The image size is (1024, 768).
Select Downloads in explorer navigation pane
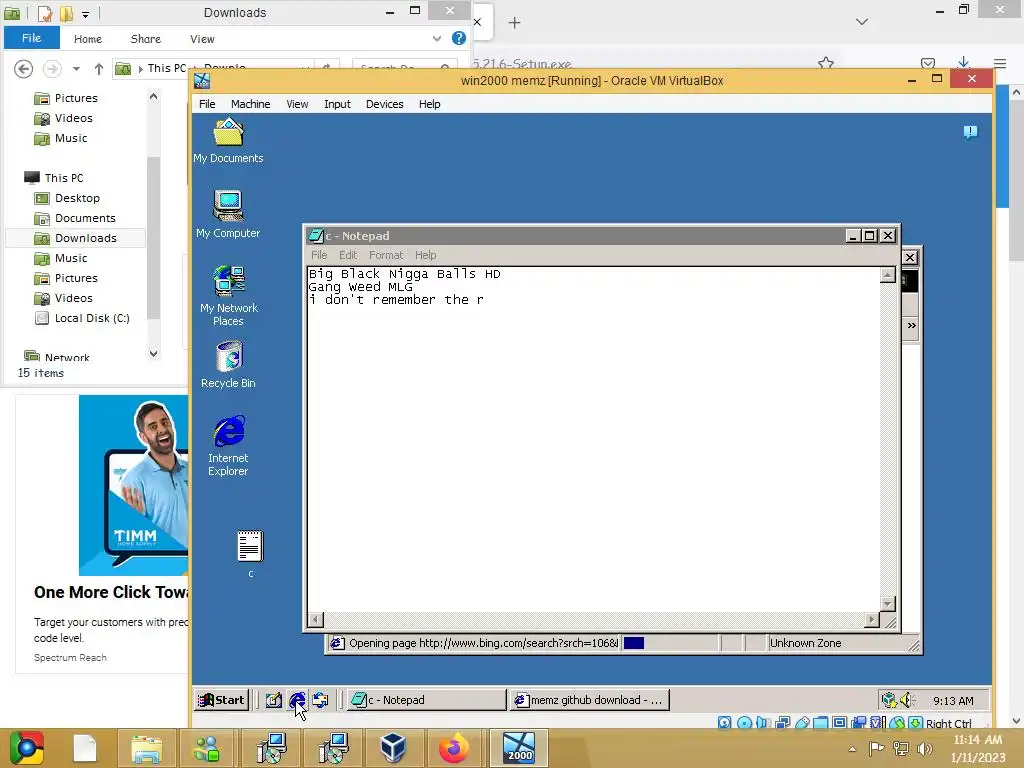76,238
